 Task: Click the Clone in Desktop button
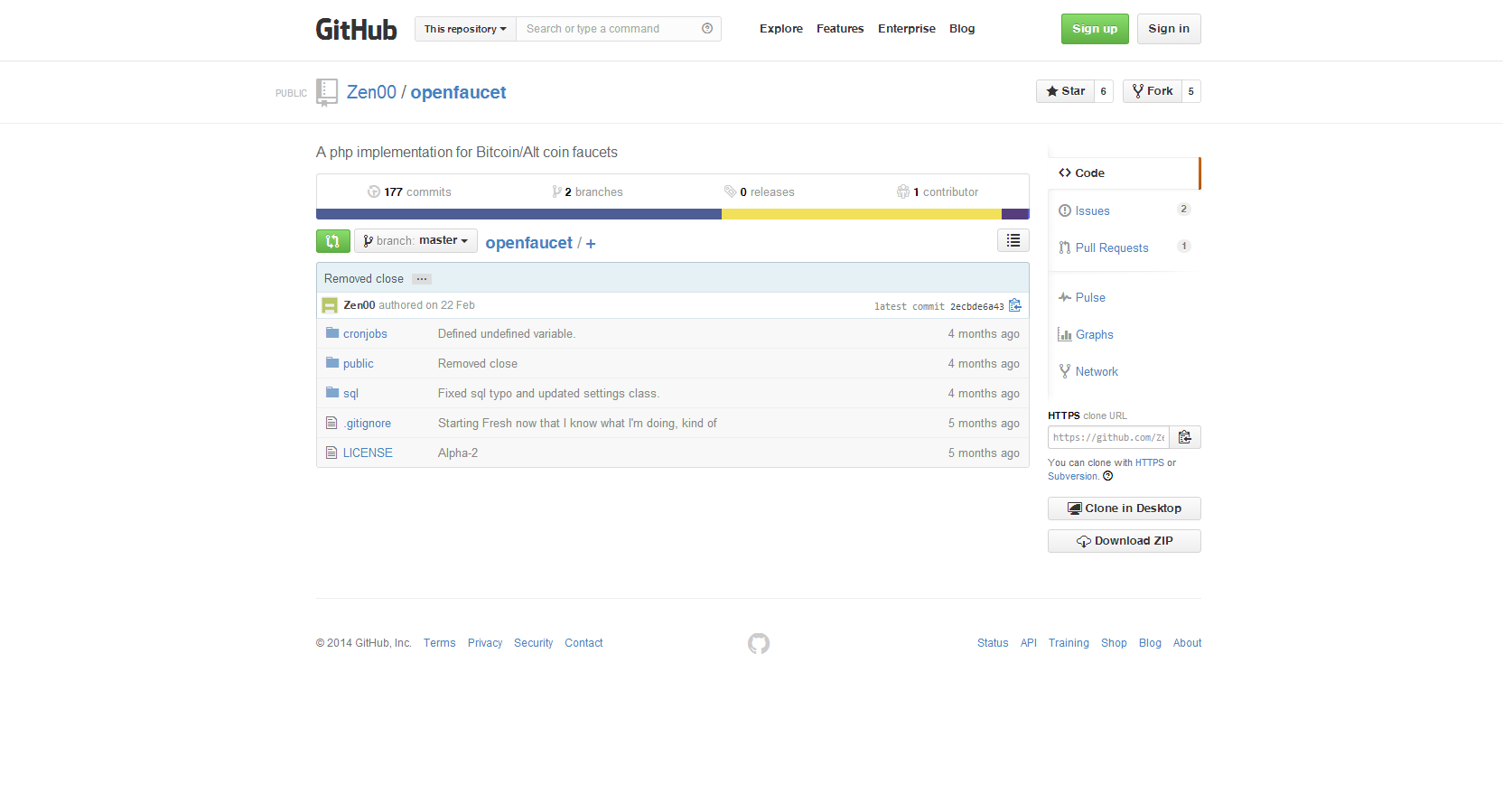coord(1125,509)
